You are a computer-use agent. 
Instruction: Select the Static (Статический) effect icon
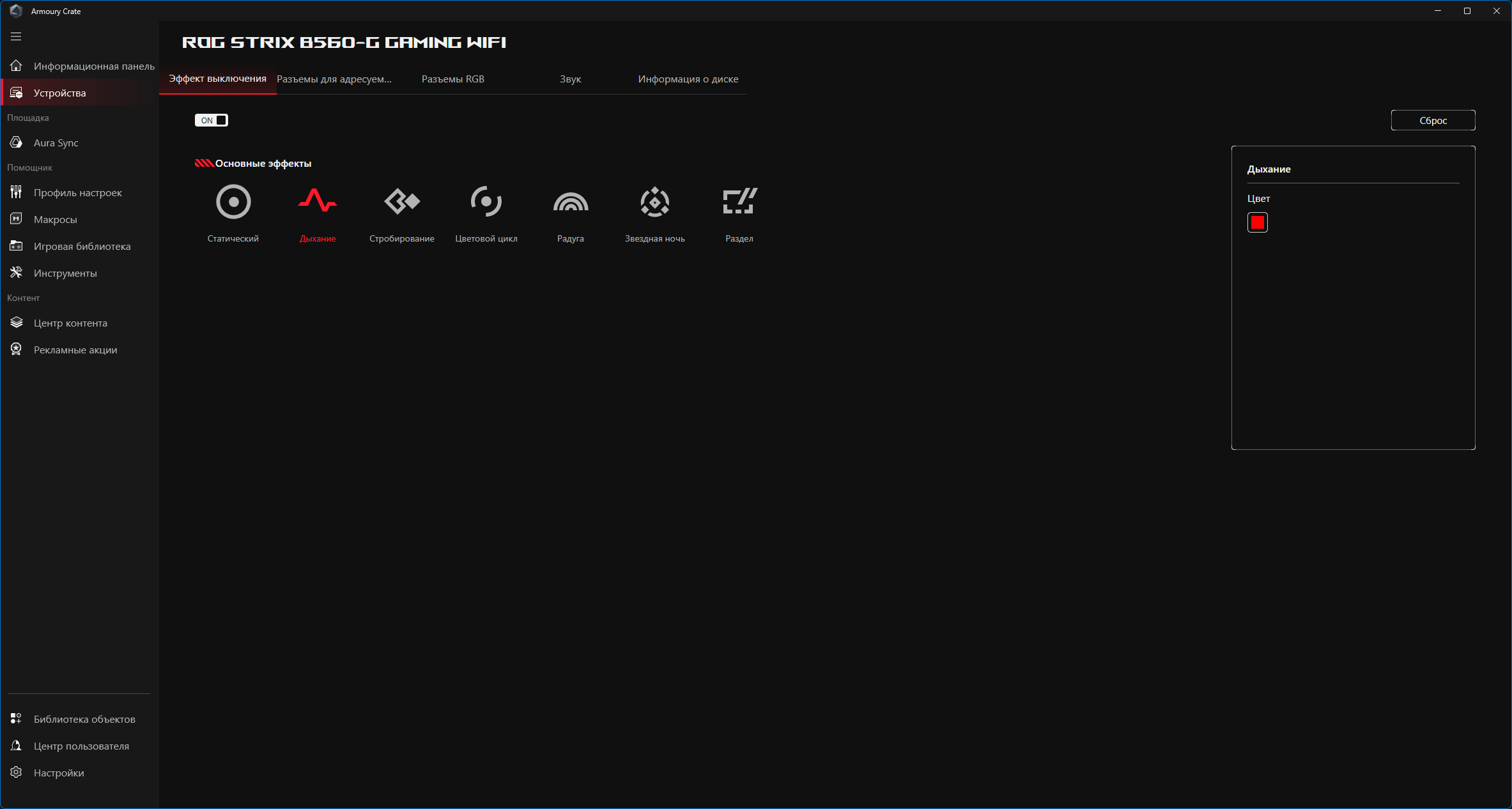233,202
